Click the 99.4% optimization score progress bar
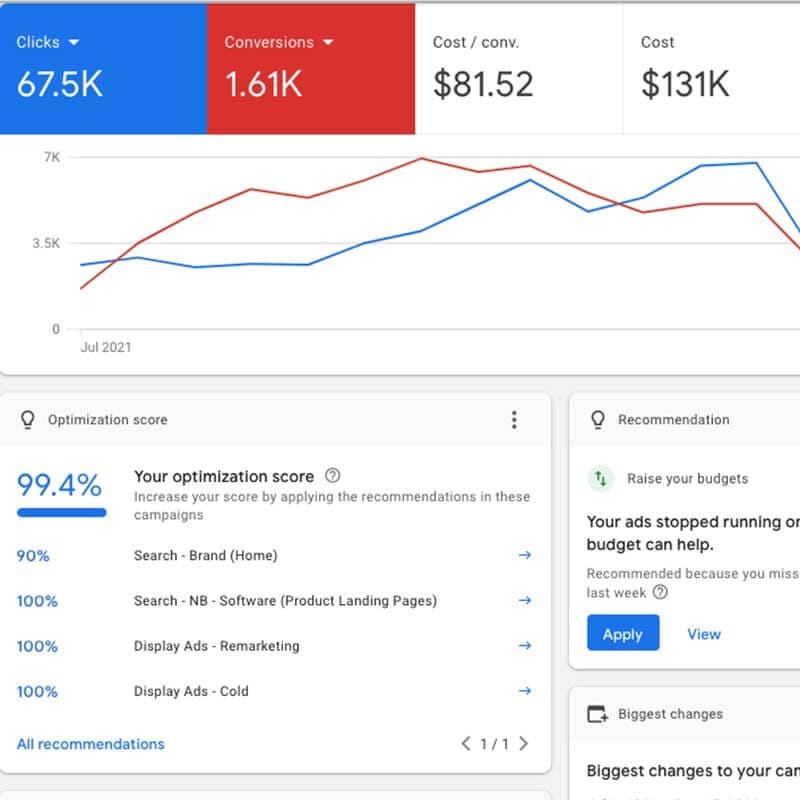This screenshot has height=800, width=800. (62, 513)
